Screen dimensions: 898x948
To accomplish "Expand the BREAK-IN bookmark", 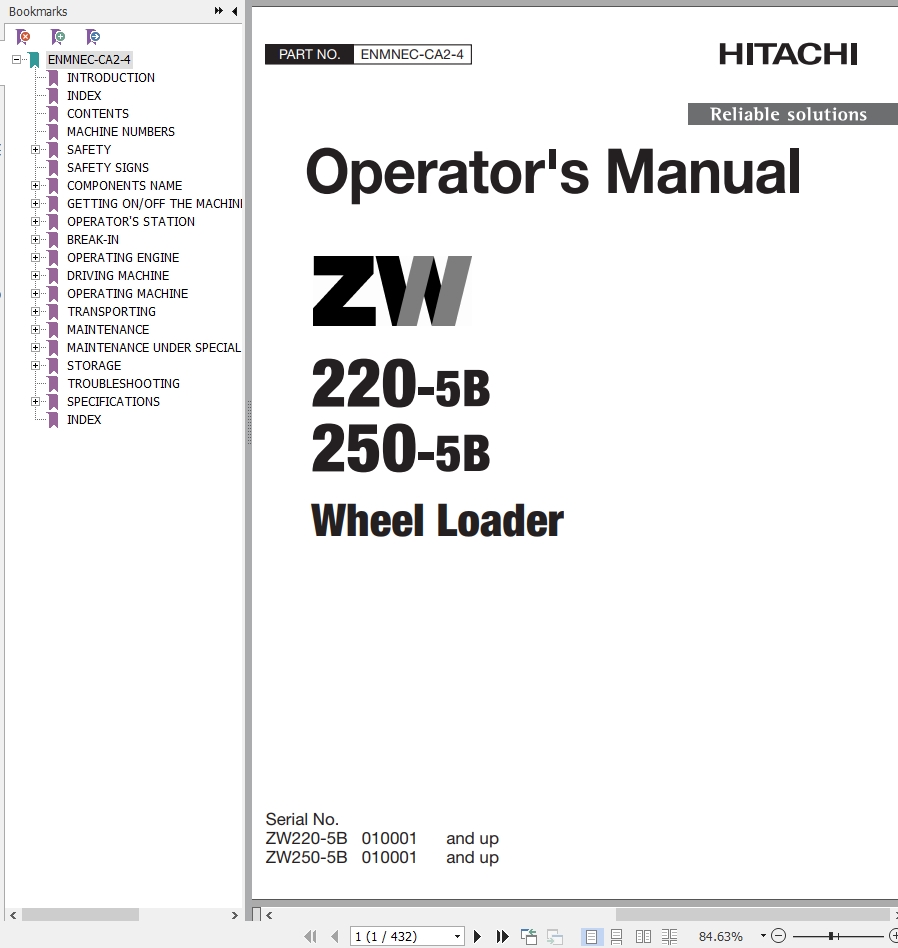I will [x=36, y=239].
